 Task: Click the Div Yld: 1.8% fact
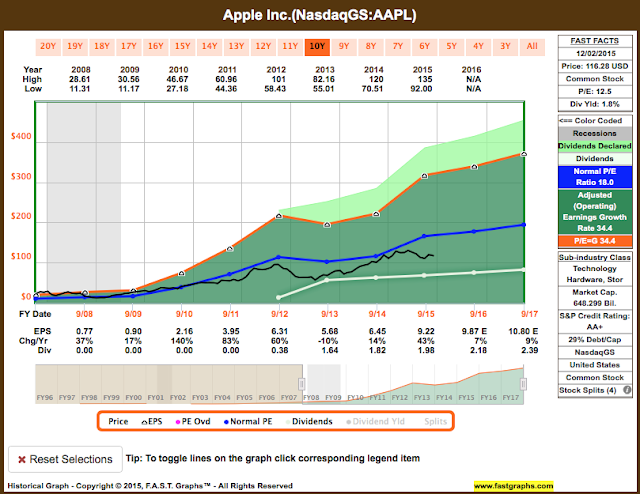click(x=595, y=104)
